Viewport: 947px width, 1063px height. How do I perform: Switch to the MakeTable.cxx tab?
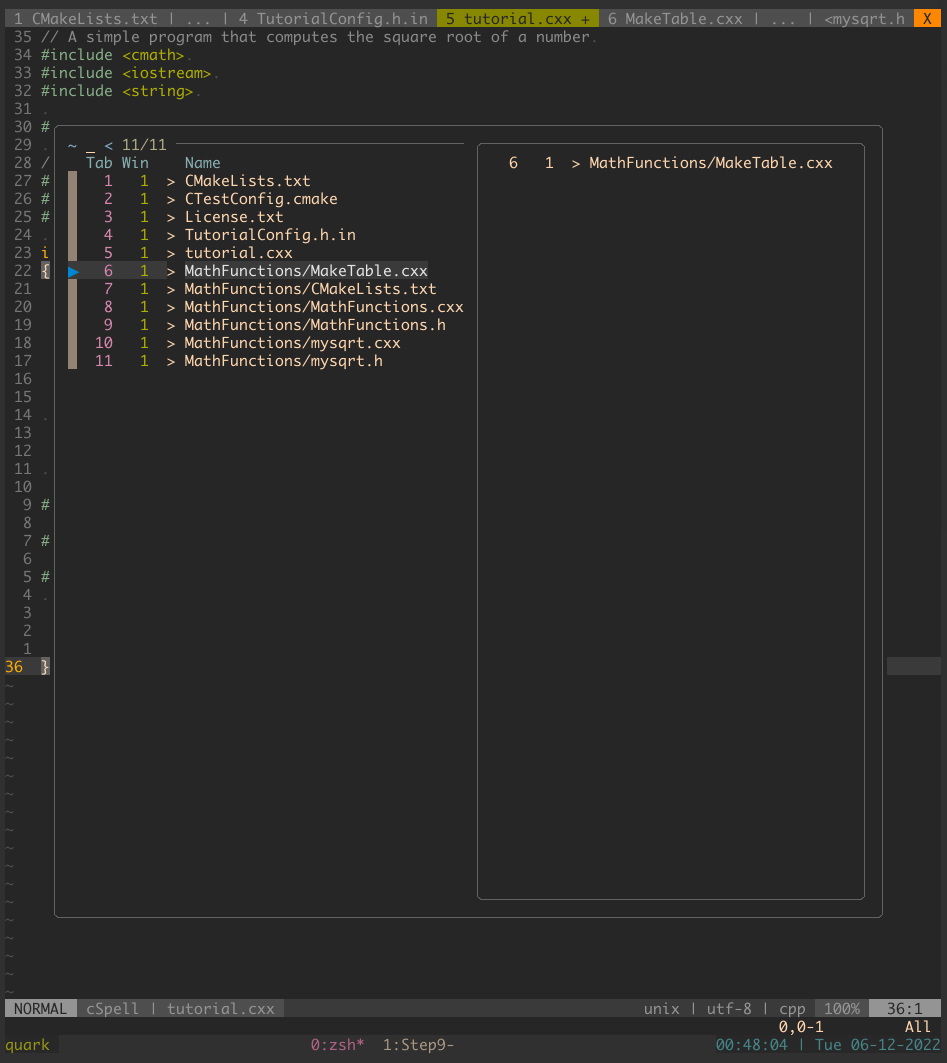pos(676,18)
